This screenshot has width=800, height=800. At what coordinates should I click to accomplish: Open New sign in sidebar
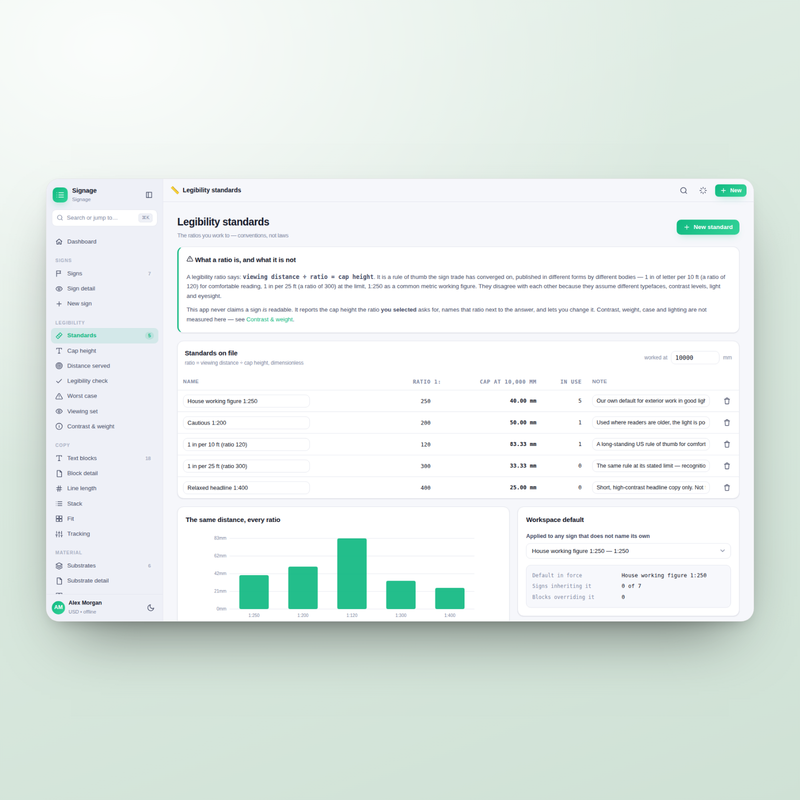pos(105,304)
